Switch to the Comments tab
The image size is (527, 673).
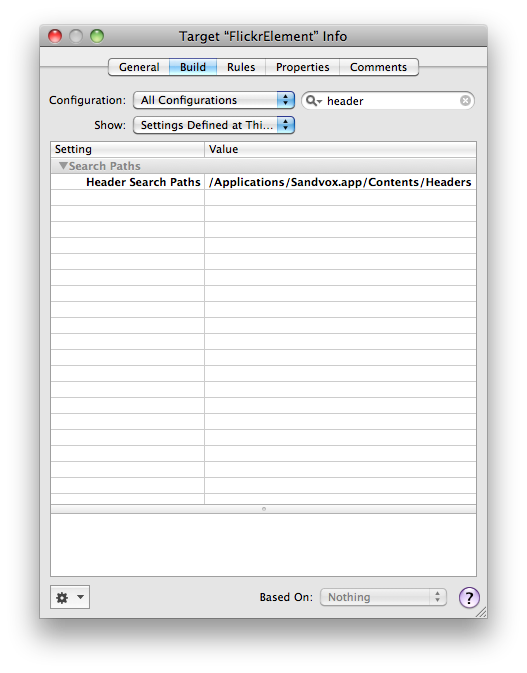coord(378,67)
